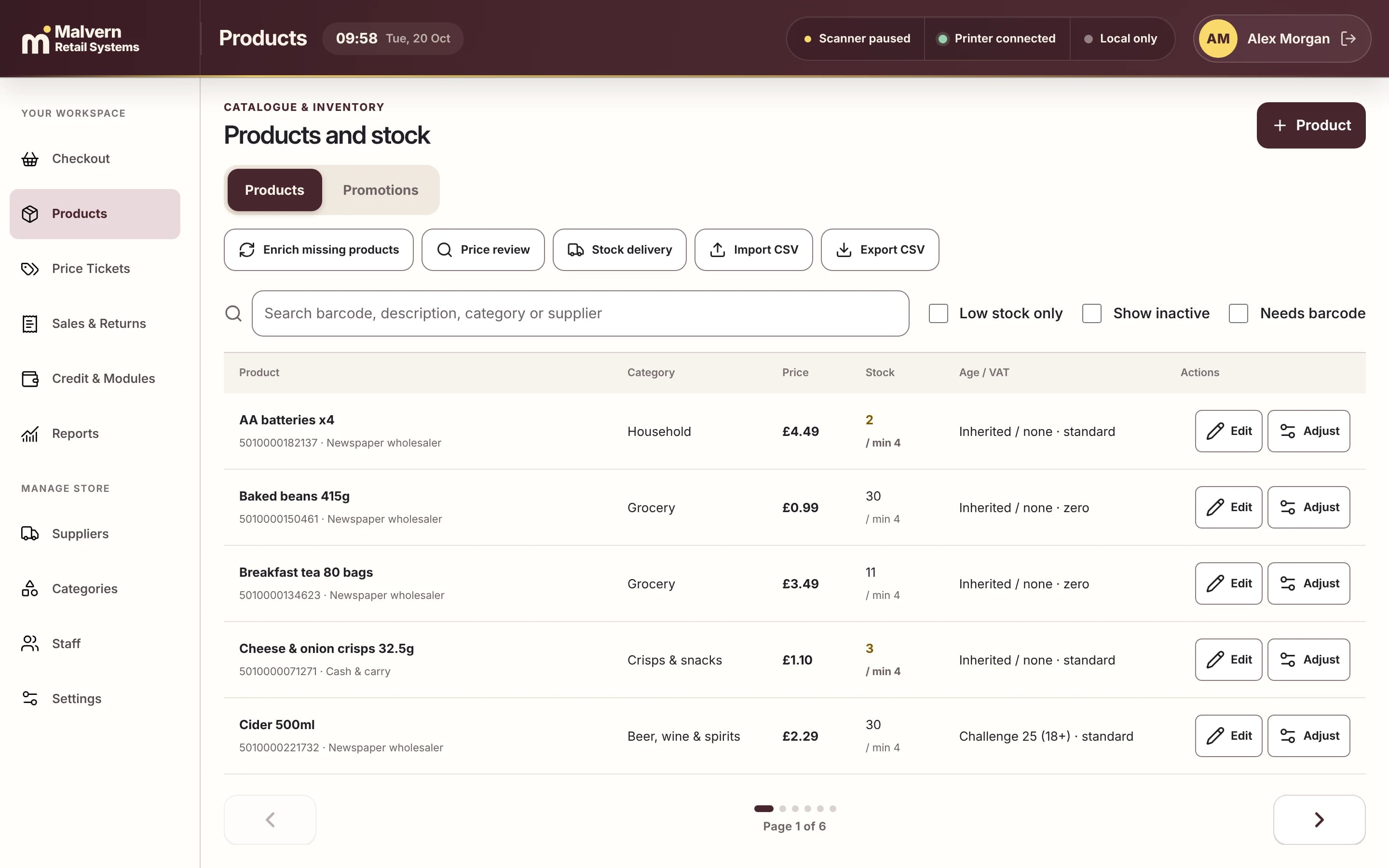The width and height of the screenshot is (1389, 868).
Task: Click the log out icon beside Alex Morgan
Action: [x=1348, y=39]
